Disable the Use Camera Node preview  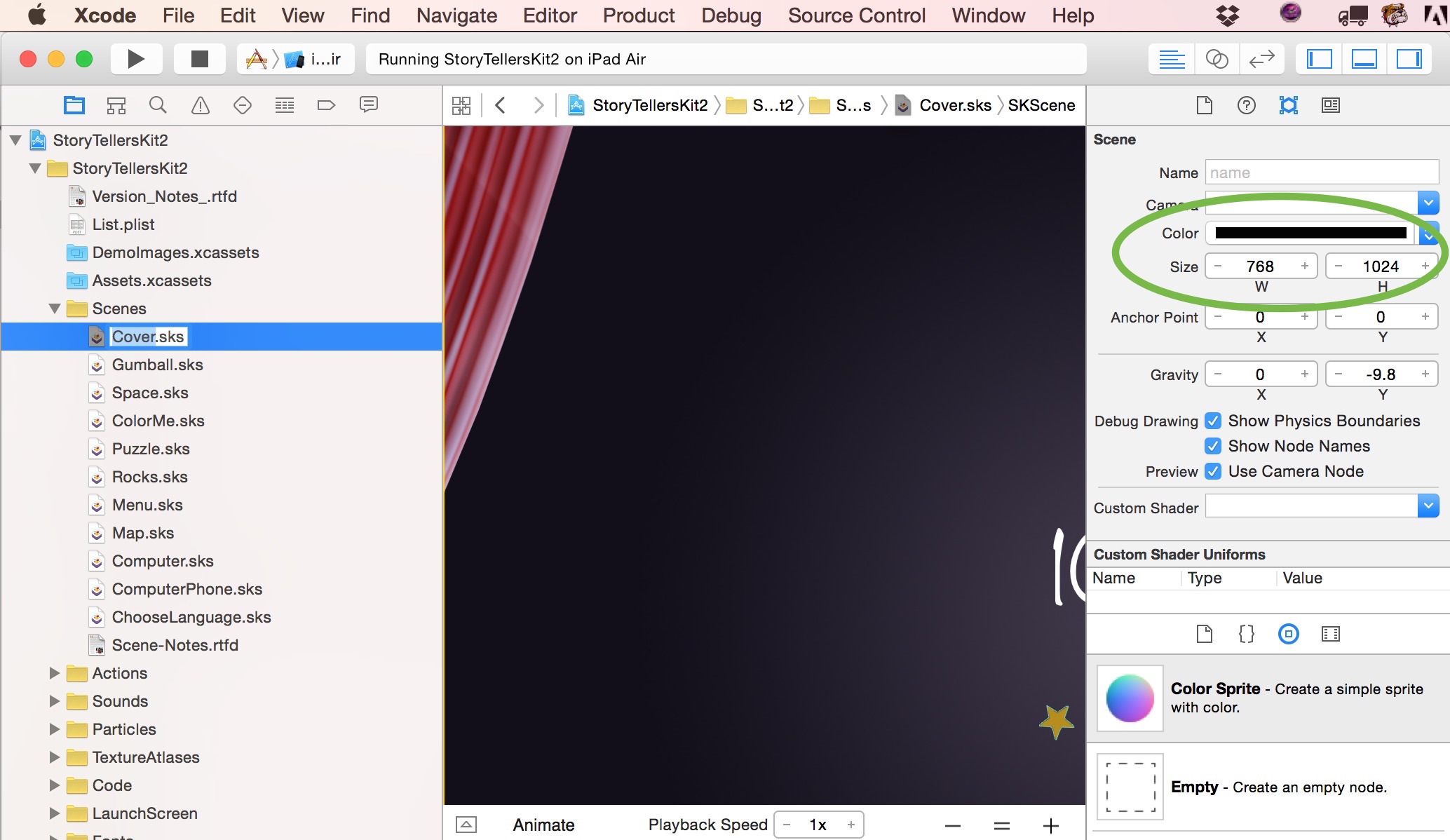pyautogui.click(x=1213, y=471)
